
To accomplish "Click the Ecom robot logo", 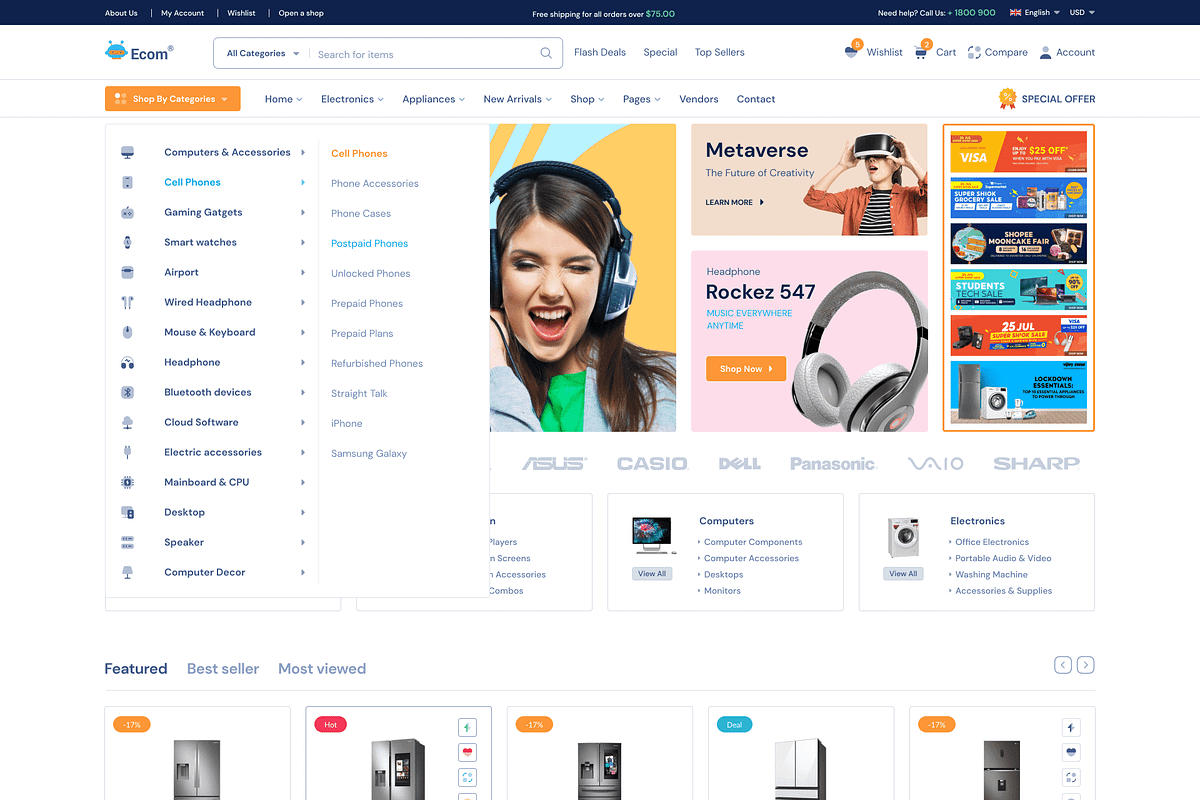I will (139, 51).
